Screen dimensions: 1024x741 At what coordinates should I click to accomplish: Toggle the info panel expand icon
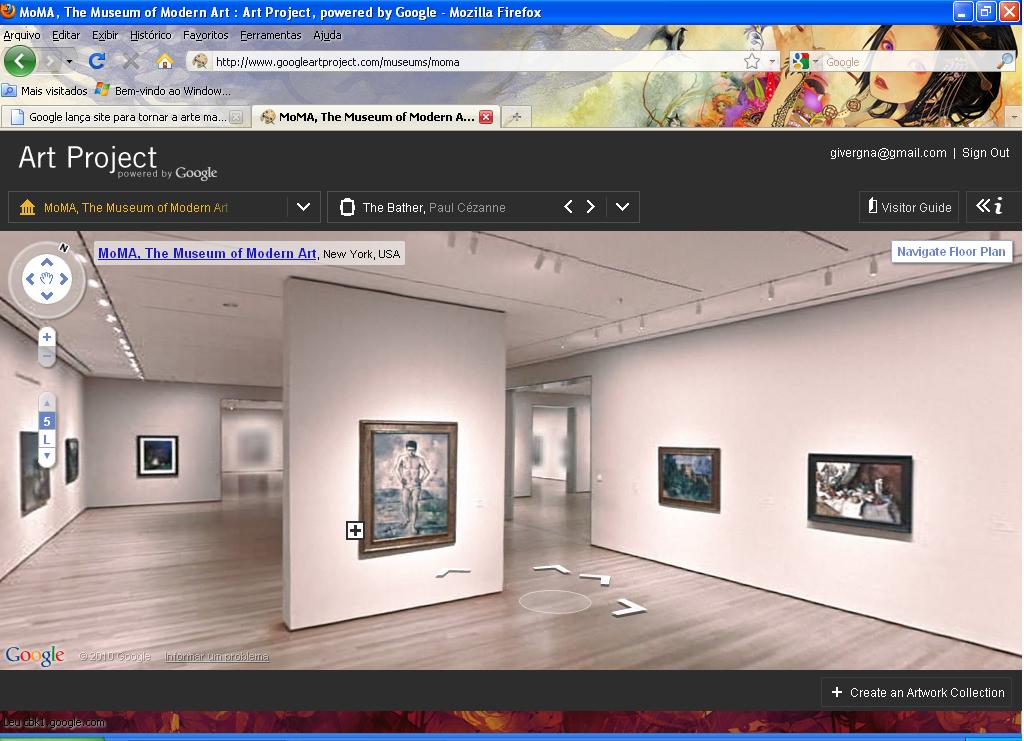coord(989,207)
